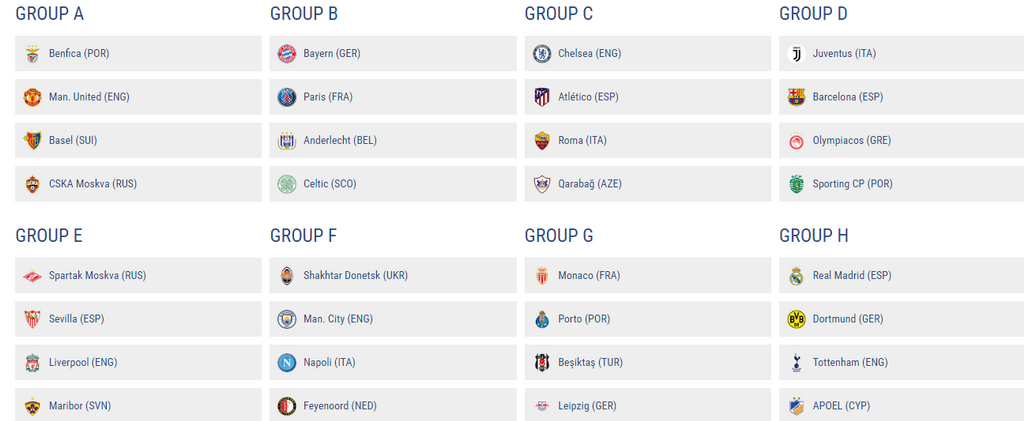Click the Porto club crest
1024x421 pixels.
pos(541,319)
